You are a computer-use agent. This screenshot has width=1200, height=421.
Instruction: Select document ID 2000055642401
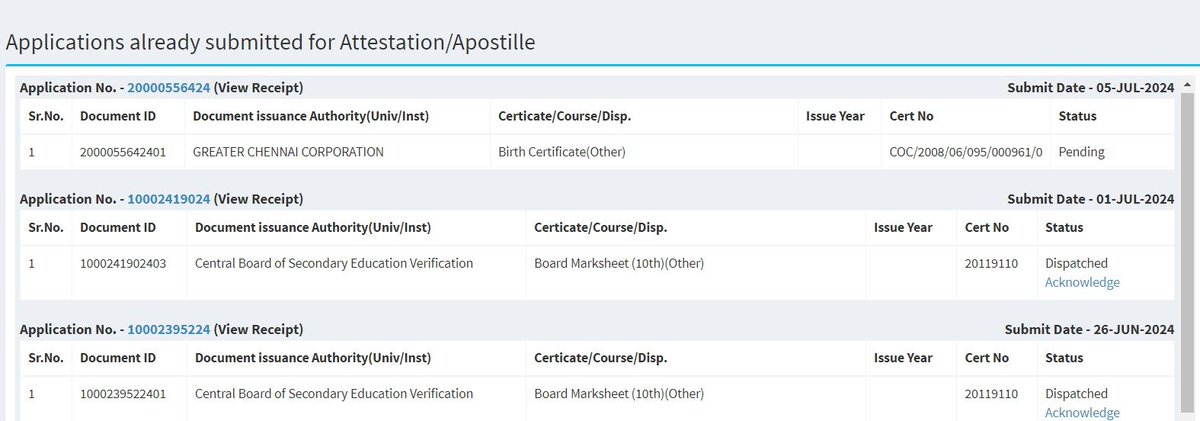123,152
